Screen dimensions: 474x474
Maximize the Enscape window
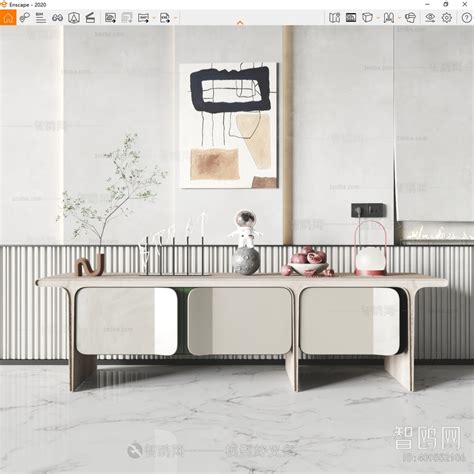tap(446, 4)
